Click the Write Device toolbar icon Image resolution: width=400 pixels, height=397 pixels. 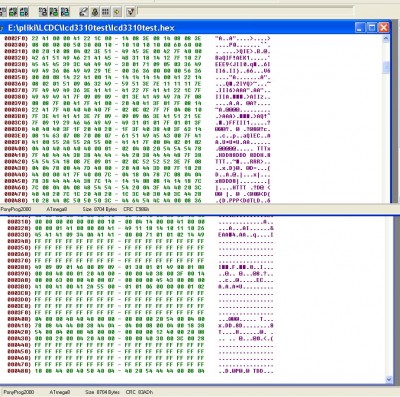[43, 12]
